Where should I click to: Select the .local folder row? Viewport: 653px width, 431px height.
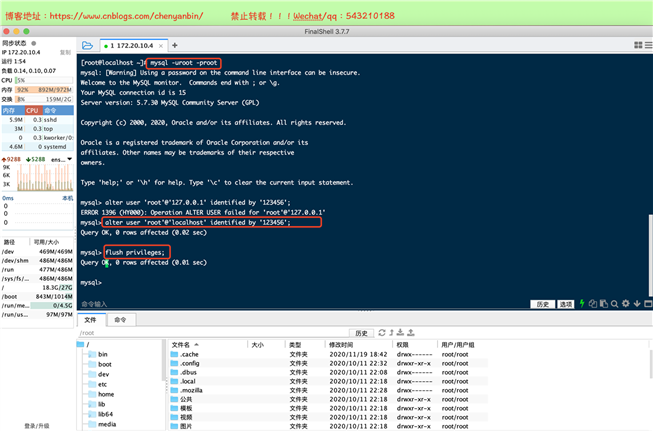pyautogui.click(x=329, y=381)
